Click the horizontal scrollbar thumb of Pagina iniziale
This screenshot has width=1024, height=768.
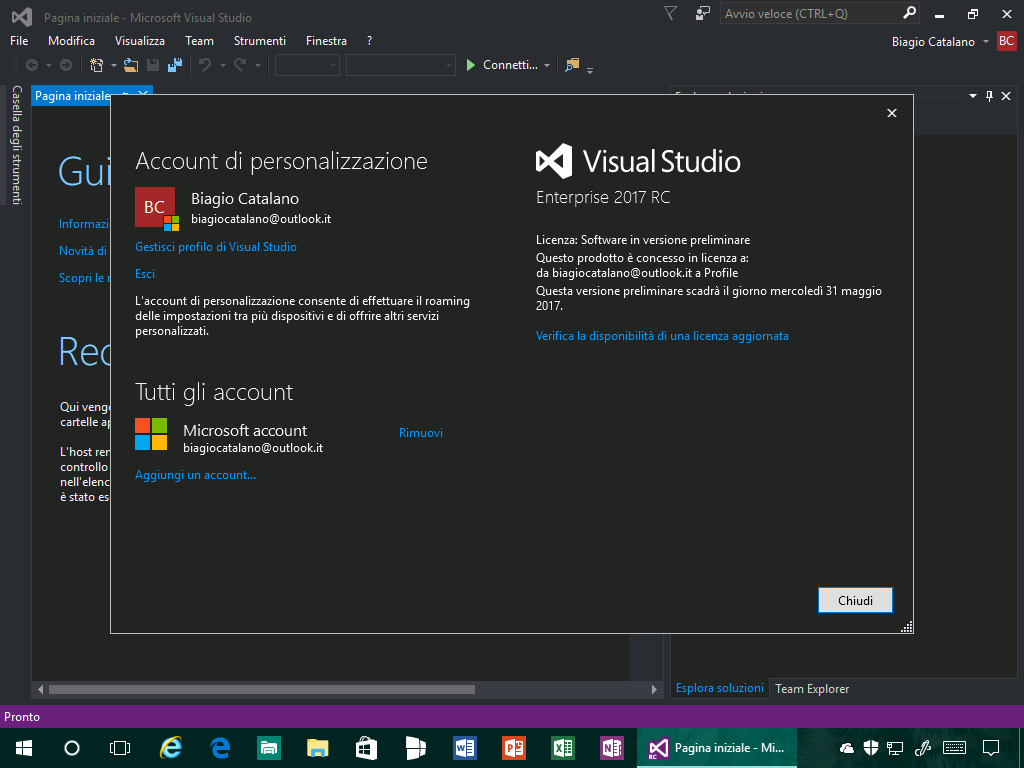click(x=262, y=689)
